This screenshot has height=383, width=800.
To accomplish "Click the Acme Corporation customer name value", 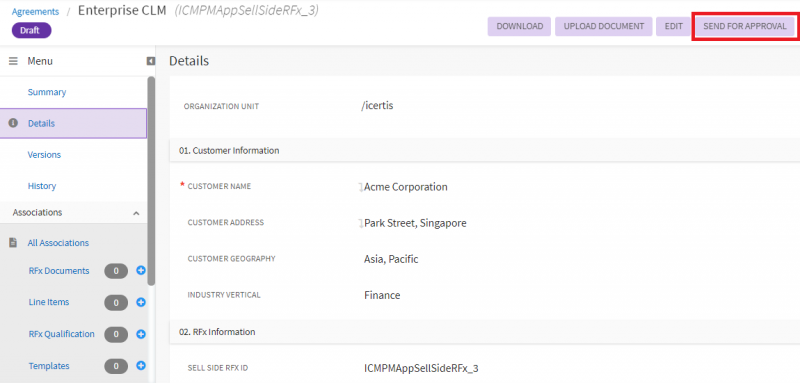I will coord(406,187).
